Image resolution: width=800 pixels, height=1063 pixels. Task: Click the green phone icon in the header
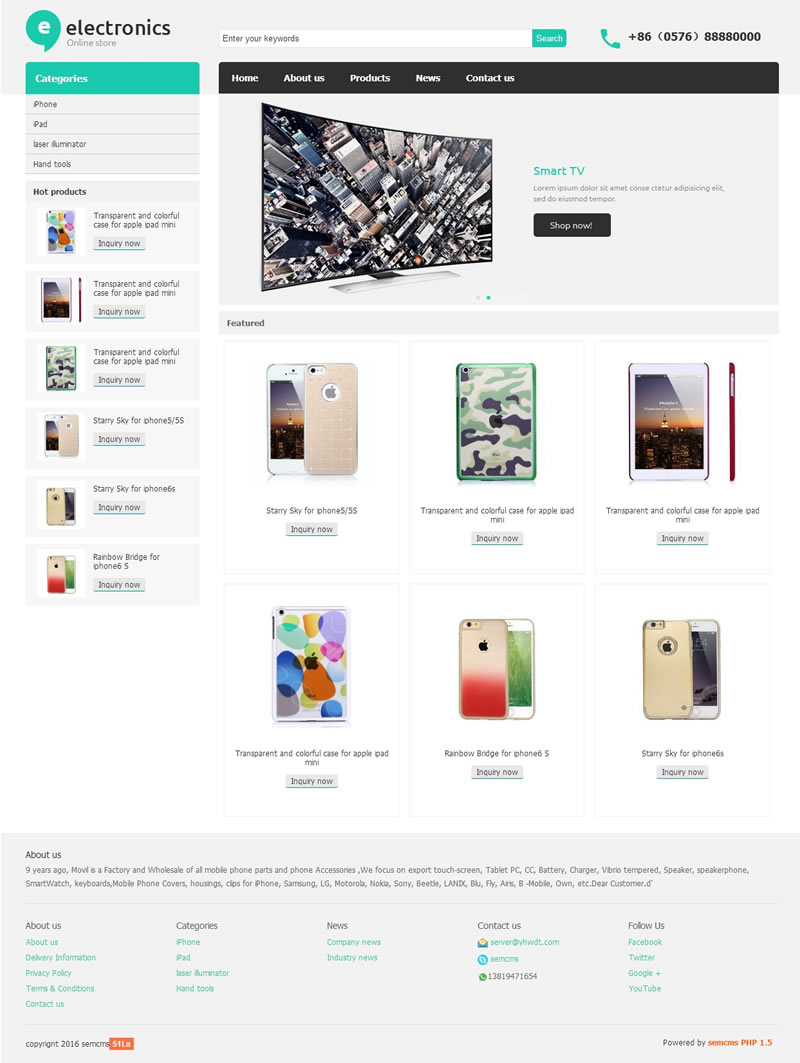click(610, 38)
